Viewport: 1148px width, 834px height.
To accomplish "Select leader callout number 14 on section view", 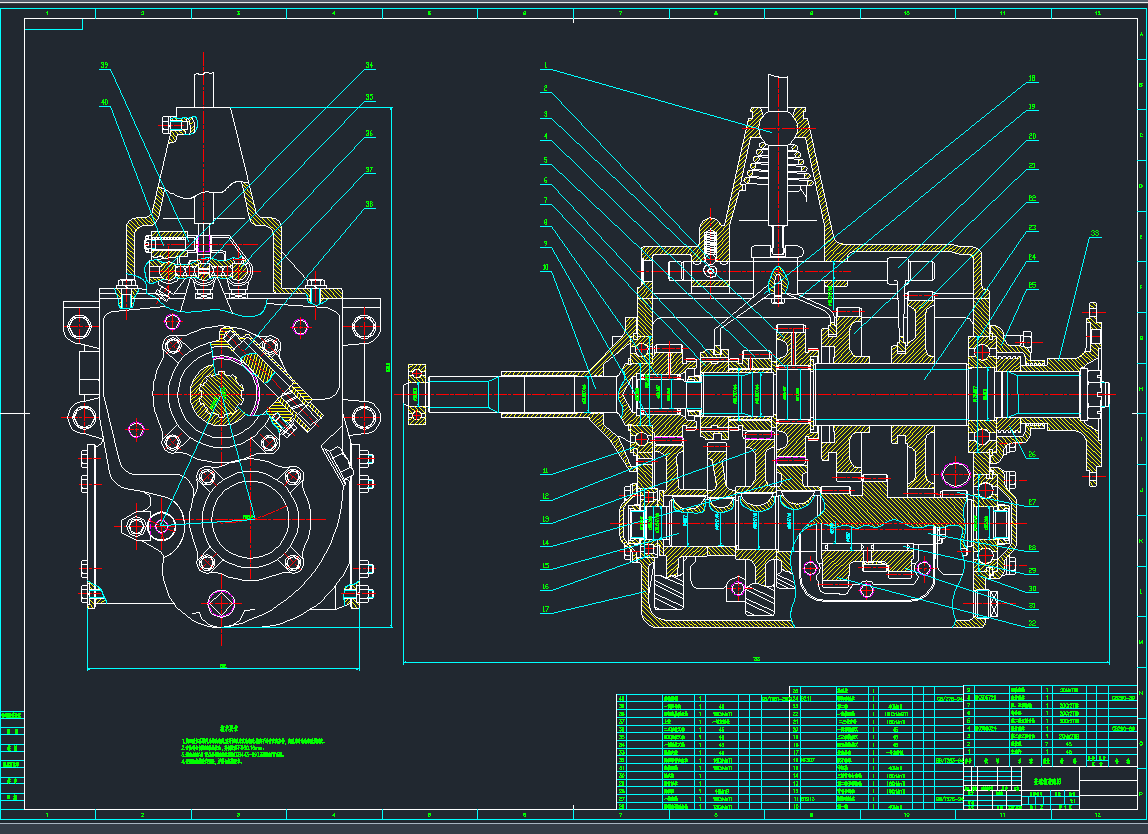I will 545,543.
